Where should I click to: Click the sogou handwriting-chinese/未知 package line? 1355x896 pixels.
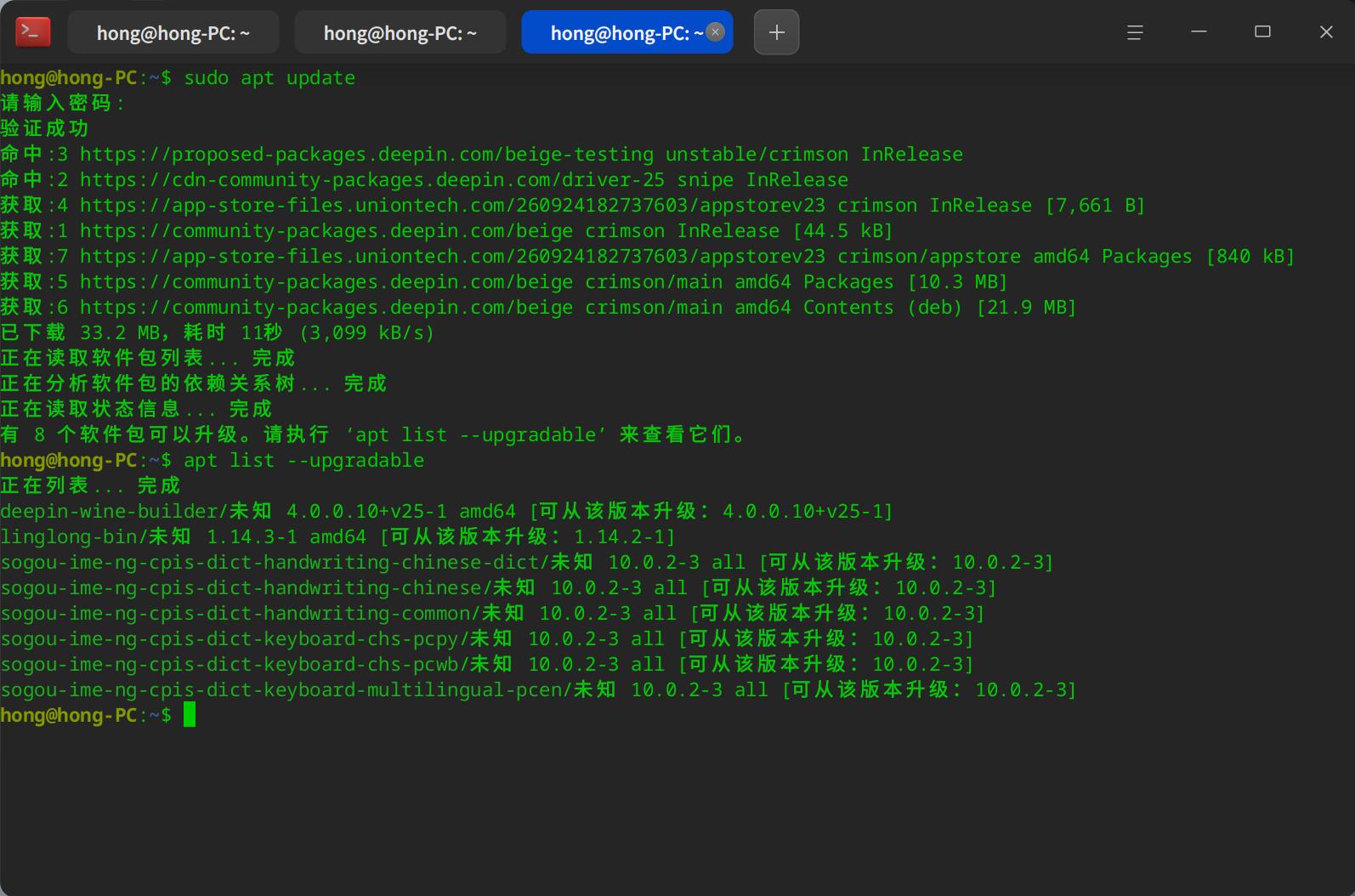pyautogui.click(x=498, y=587)
